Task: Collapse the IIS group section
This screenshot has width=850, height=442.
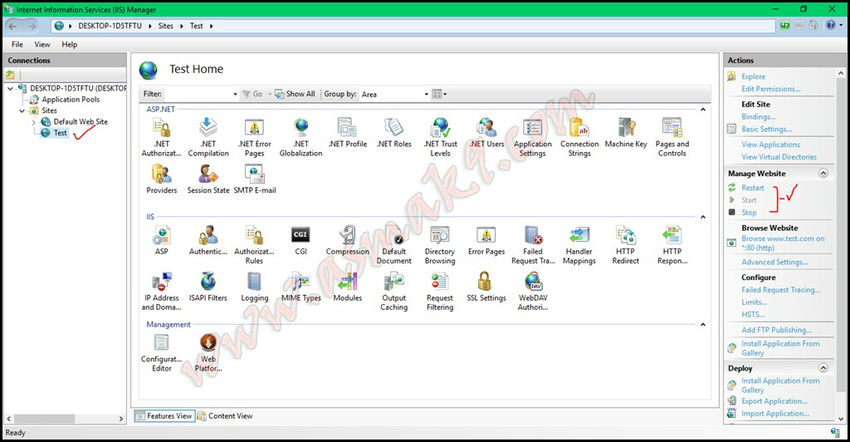Action: (x=703, y=217)
